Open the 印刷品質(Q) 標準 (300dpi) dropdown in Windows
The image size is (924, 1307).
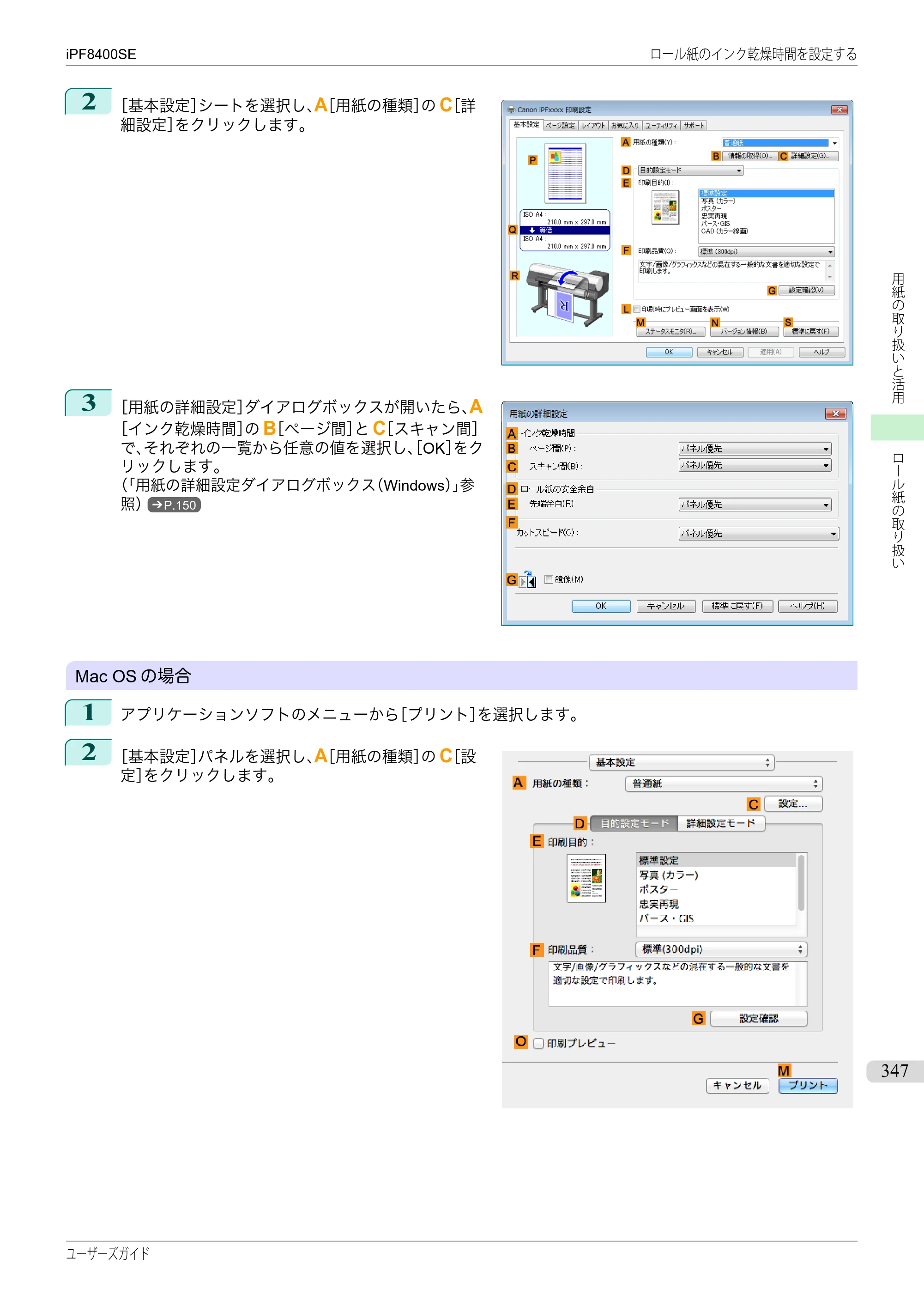[x=767, y=252]
